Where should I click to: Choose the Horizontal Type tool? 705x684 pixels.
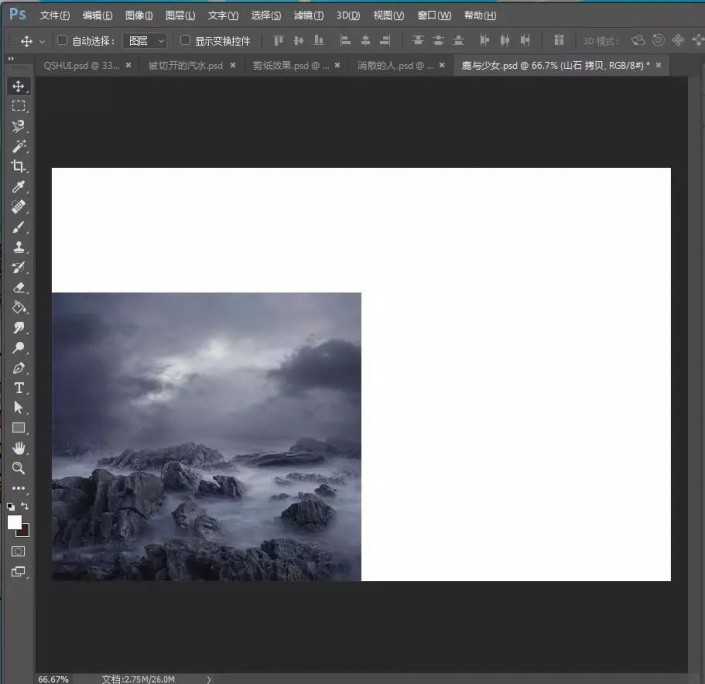(x=18, y=388)
